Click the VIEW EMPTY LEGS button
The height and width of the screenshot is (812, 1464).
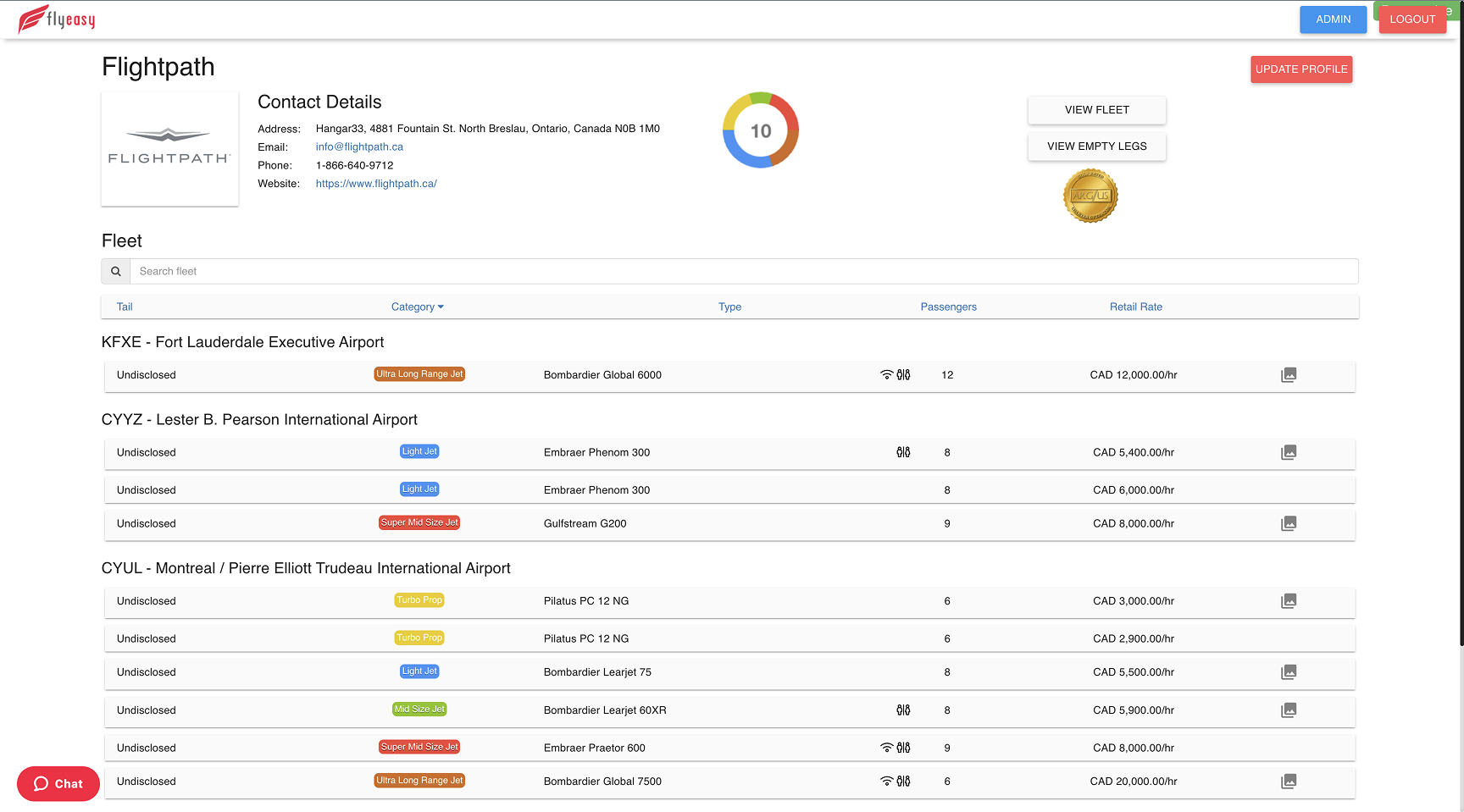(x=1096, y=146)
